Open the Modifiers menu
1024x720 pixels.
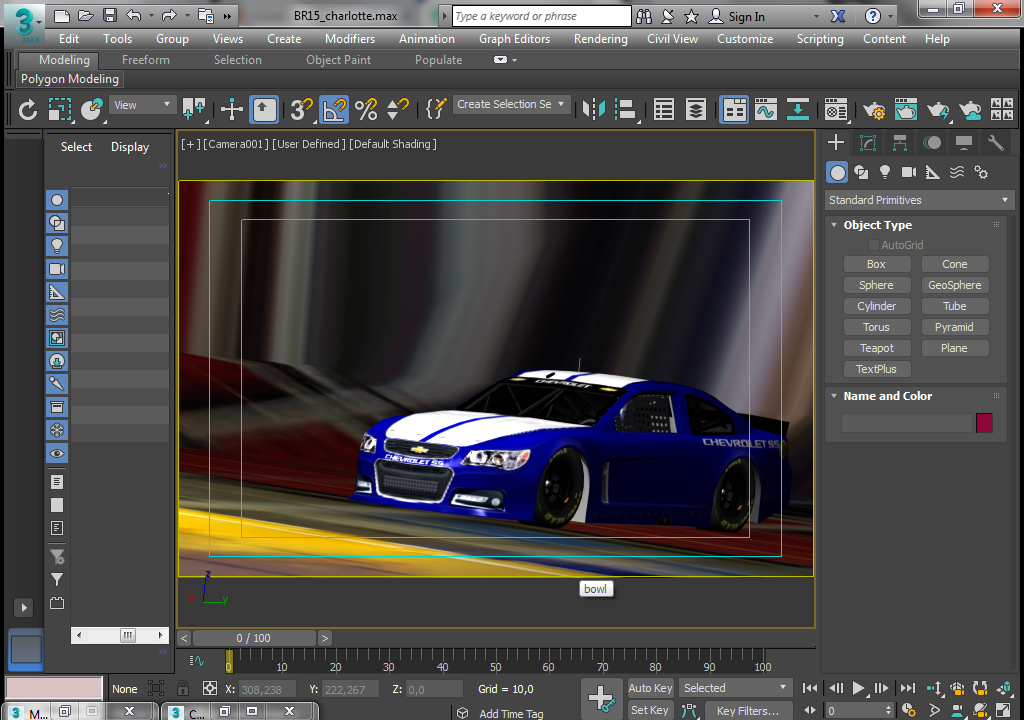350,39
